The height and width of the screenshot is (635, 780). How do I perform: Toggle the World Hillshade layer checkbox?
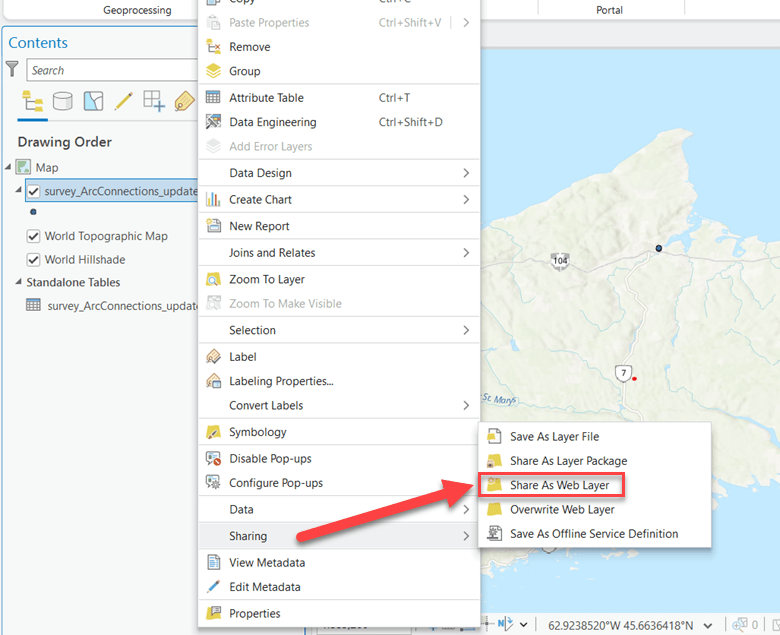[33, 260]
